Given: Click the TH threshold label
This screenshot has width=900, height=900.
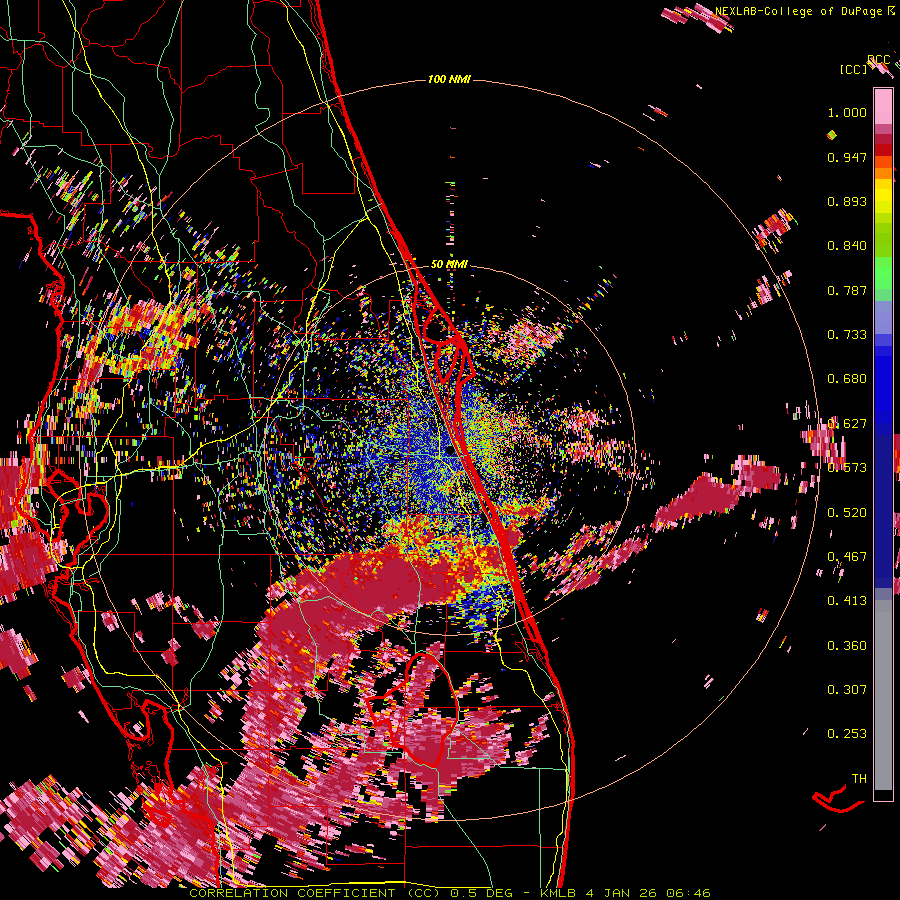Looking at the screenshot, I should click(x=859, y=779).
